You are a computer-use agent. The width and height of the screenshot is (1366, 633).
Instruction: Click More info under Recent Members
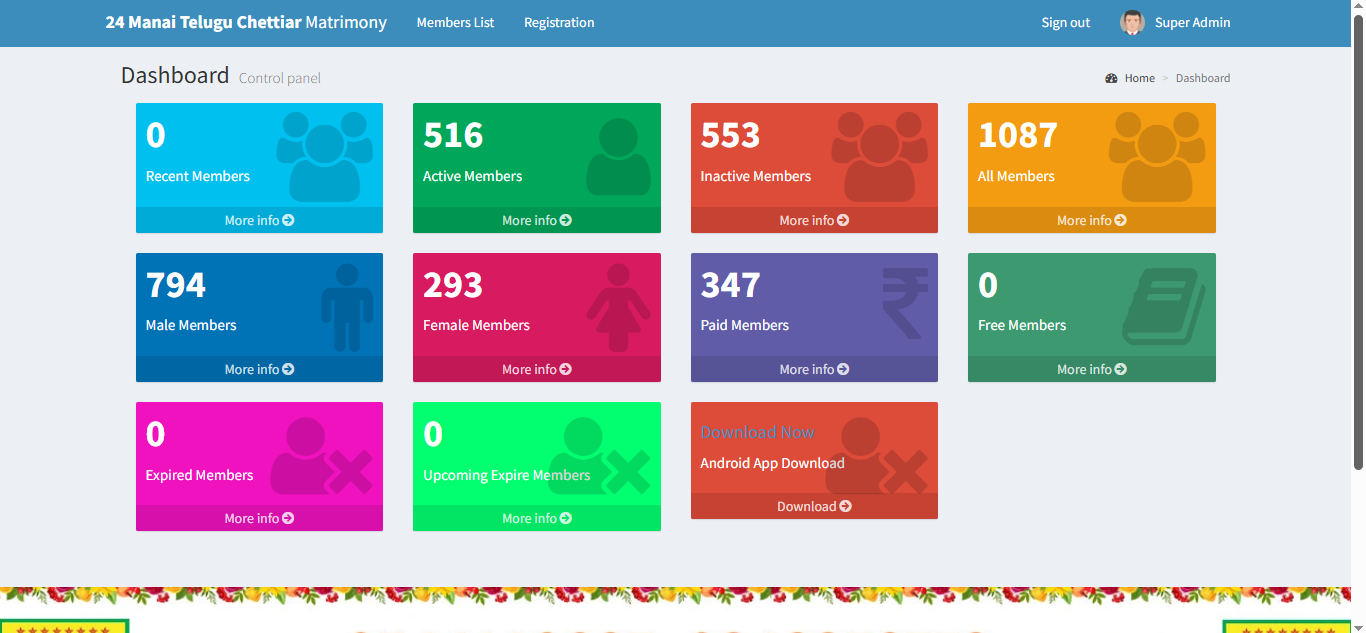259,220
